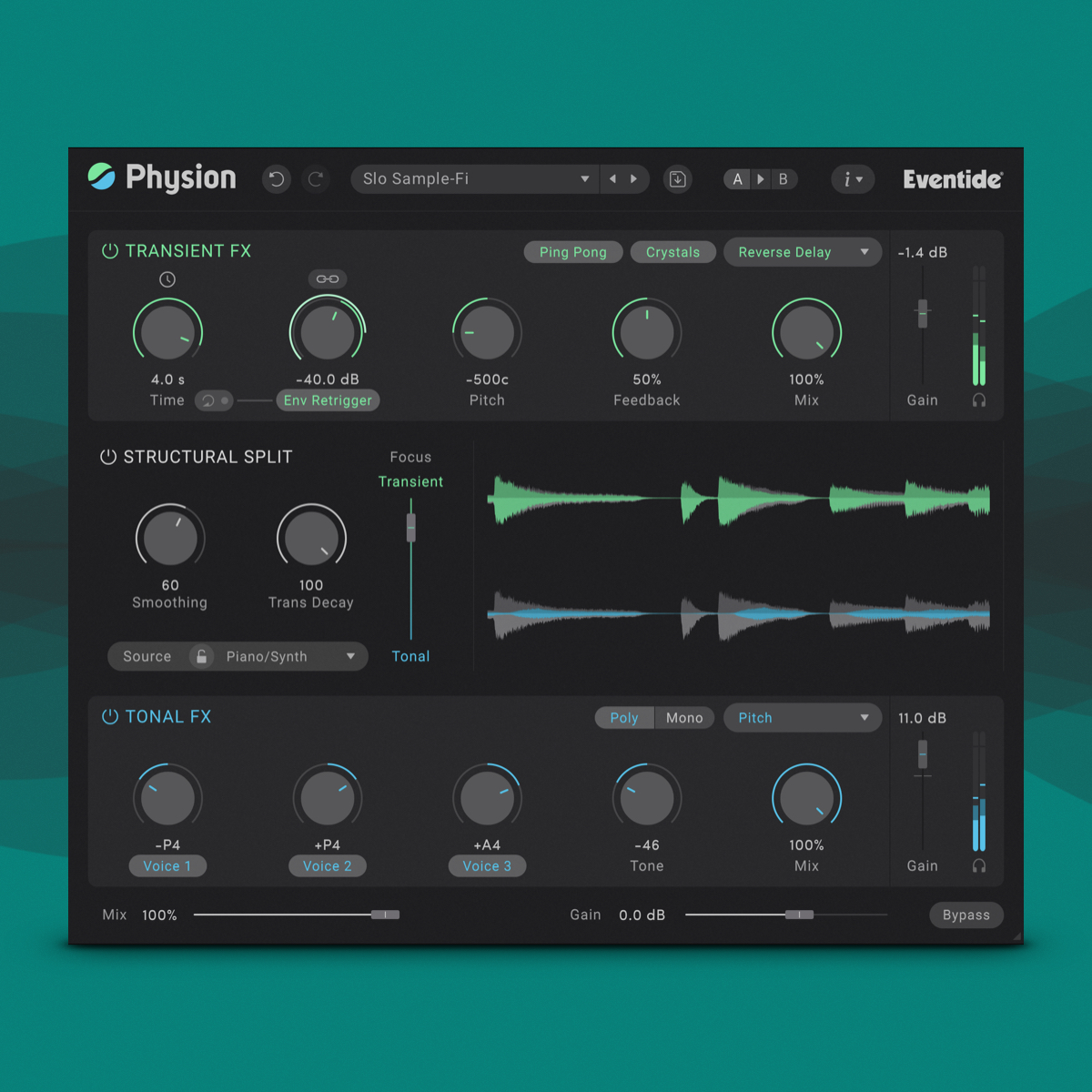This screenshot has height=1092, width=1092.
Task: Click the lock icon next to Source
Action: pos(201,655)
